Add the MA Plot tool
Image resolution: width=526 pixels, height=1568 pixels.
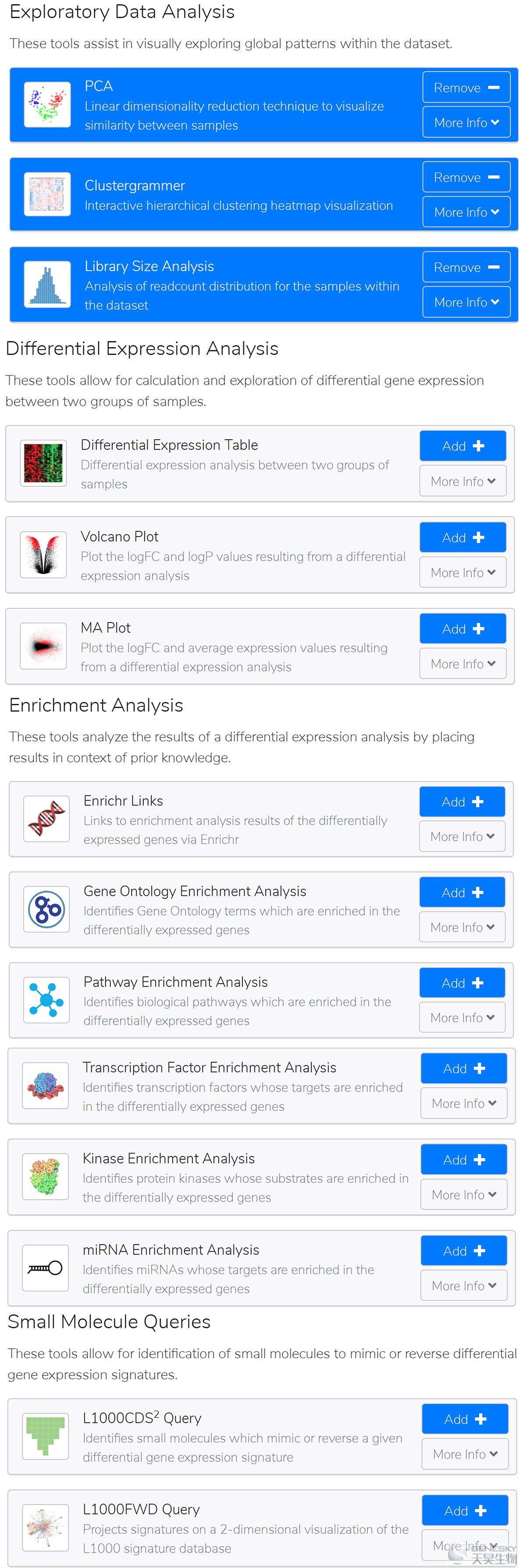pyautogui.click(x=463, y=628)
